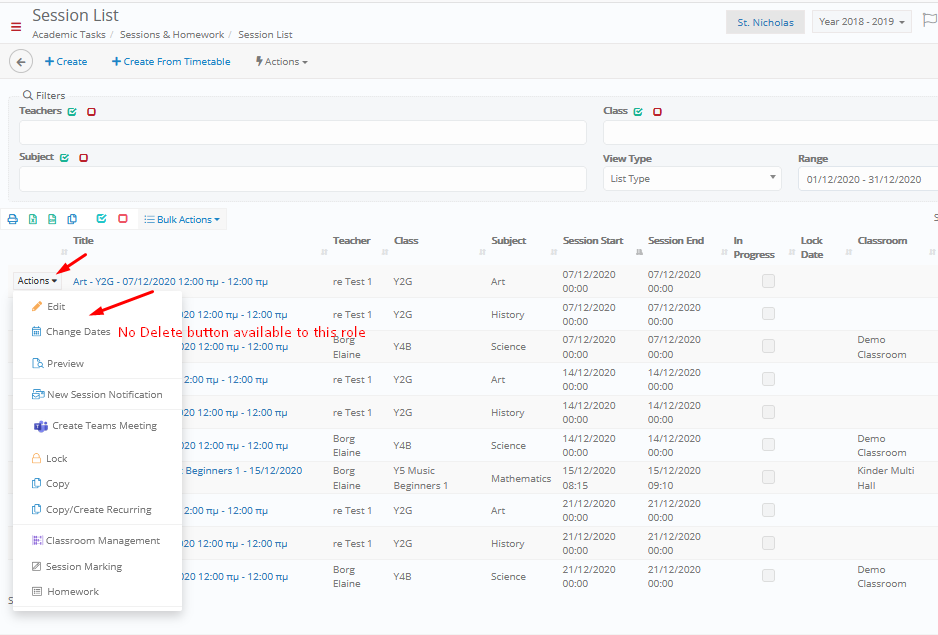
Task: Tick In Progress for the Art 07/12/2020 session
Action: (x=769, y=281)
